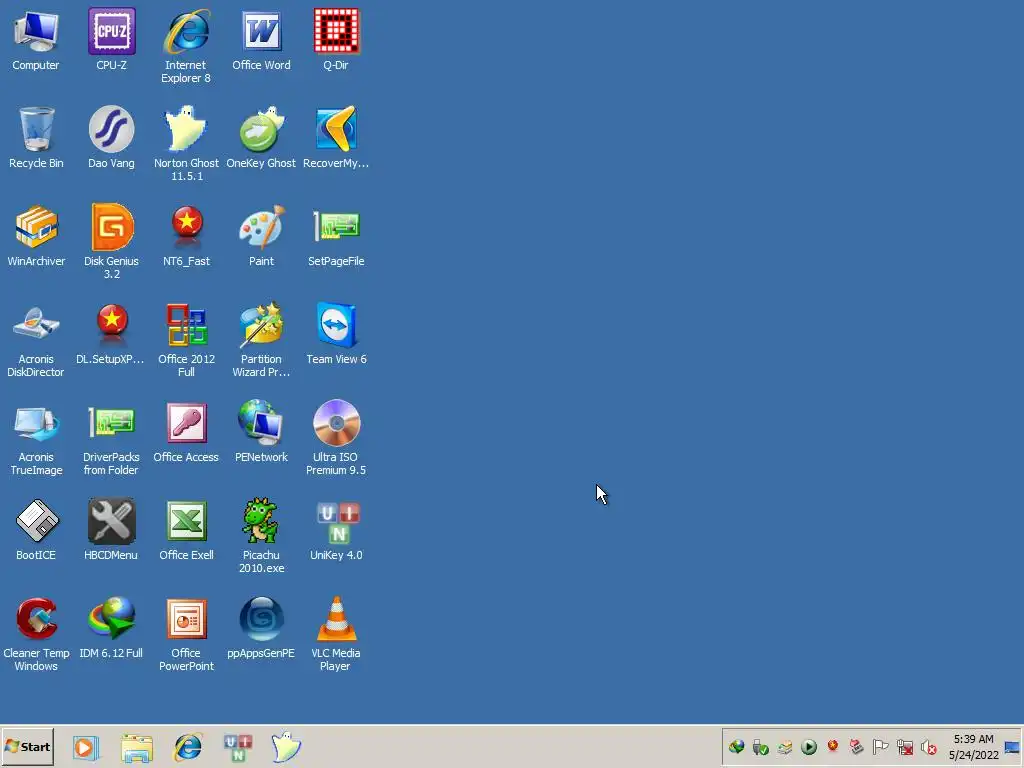Click the HBCDMenu tools icon

pyautogui.click(x=112, y=529)
